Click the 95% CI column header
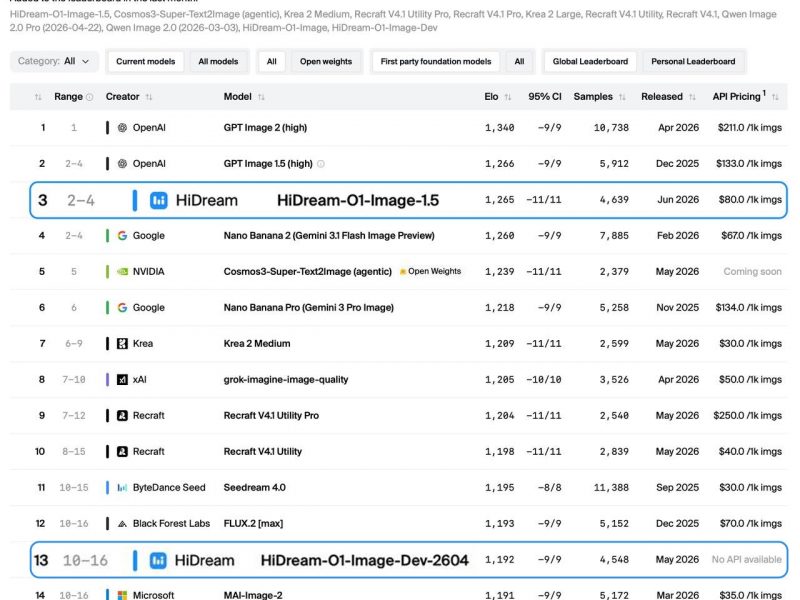 click(x=544, y=96)
